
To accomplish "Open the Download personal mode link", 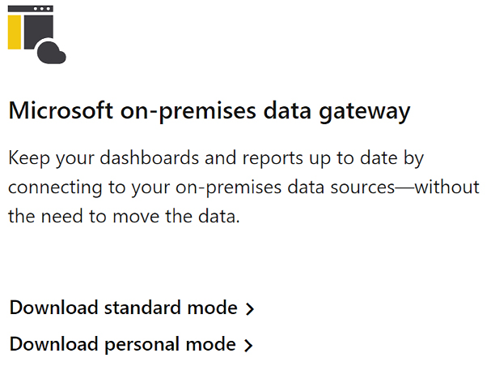I will coord(131,344).
